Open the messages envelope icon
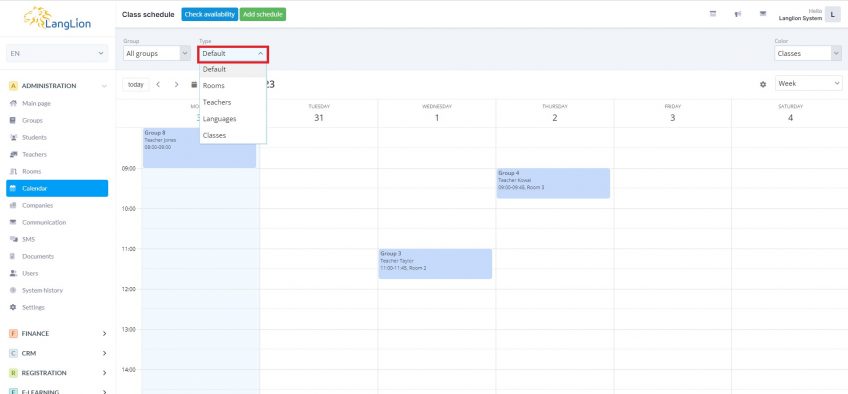The width and height of the screenshot is (848, 394). [x=763, y=14]
